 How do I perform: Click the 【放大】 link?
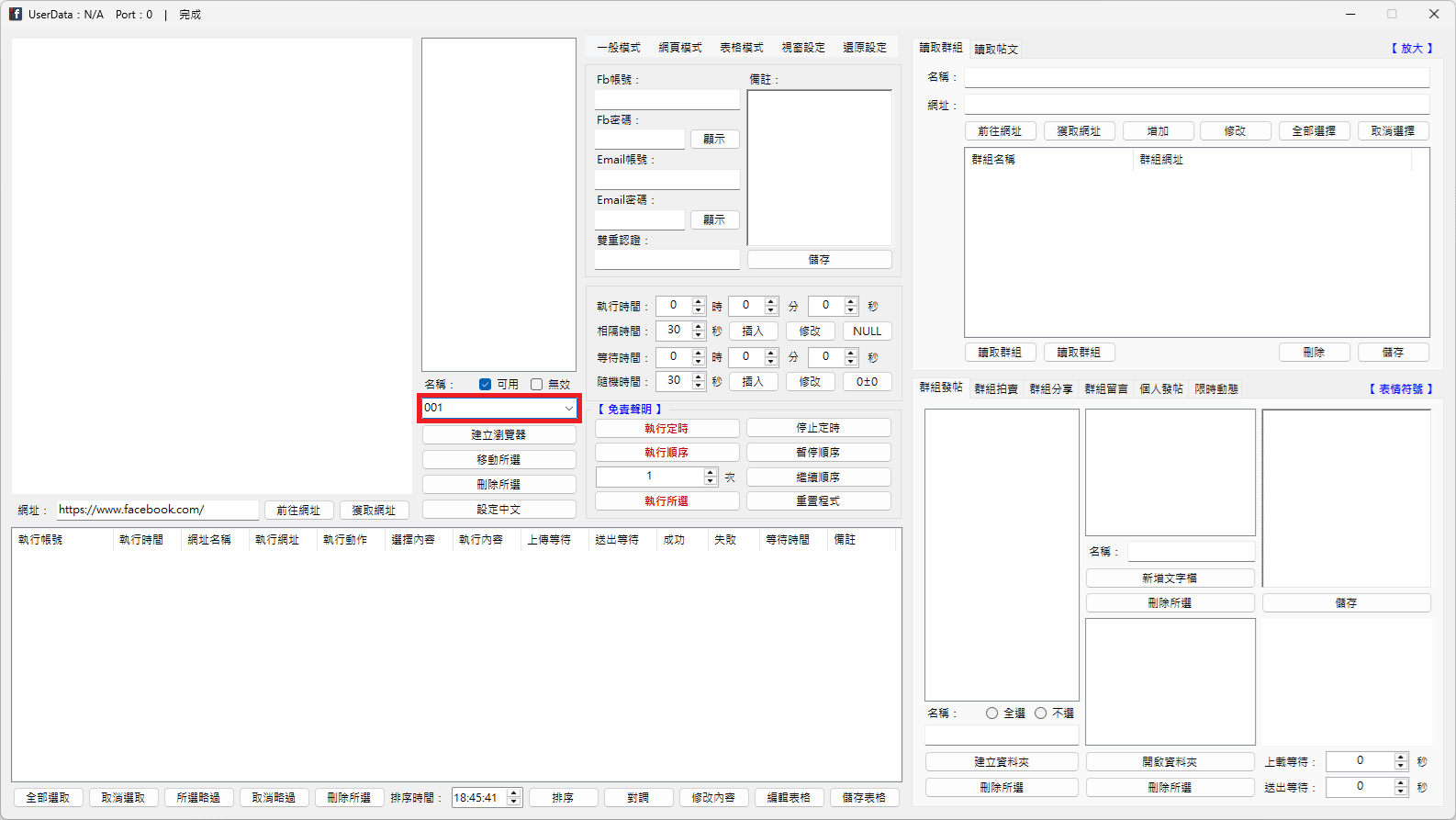1412,49
